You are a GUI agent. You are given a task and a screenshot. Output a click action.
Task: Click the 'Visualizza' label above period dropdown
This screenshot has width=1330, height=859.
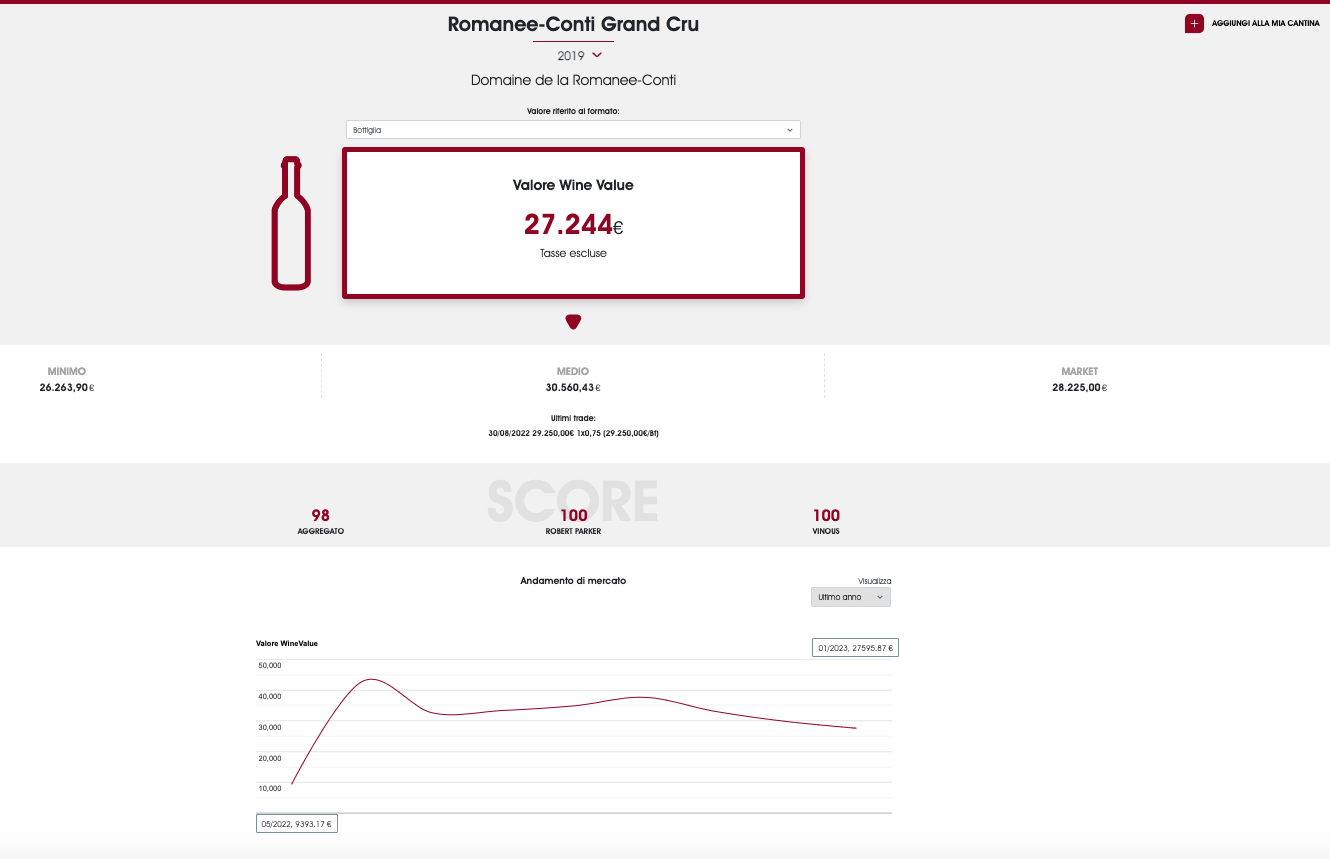[874, 580]
